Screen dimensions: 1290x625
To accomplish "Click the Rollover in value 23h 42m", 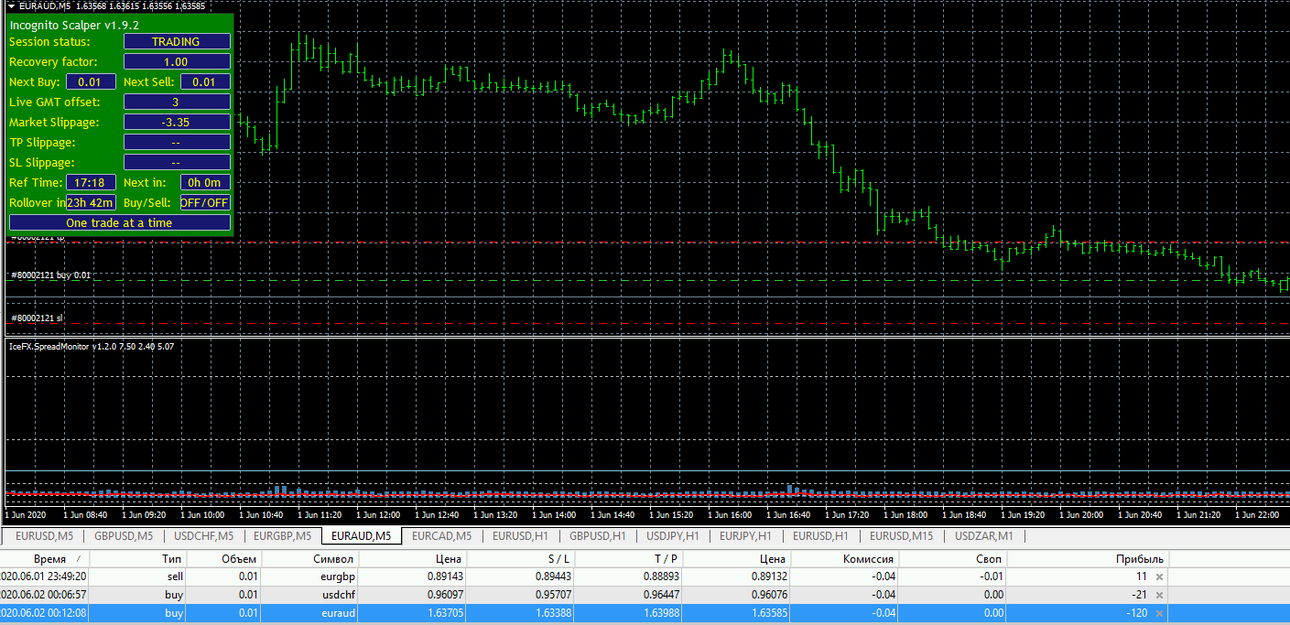I will (x=90, y=202).
